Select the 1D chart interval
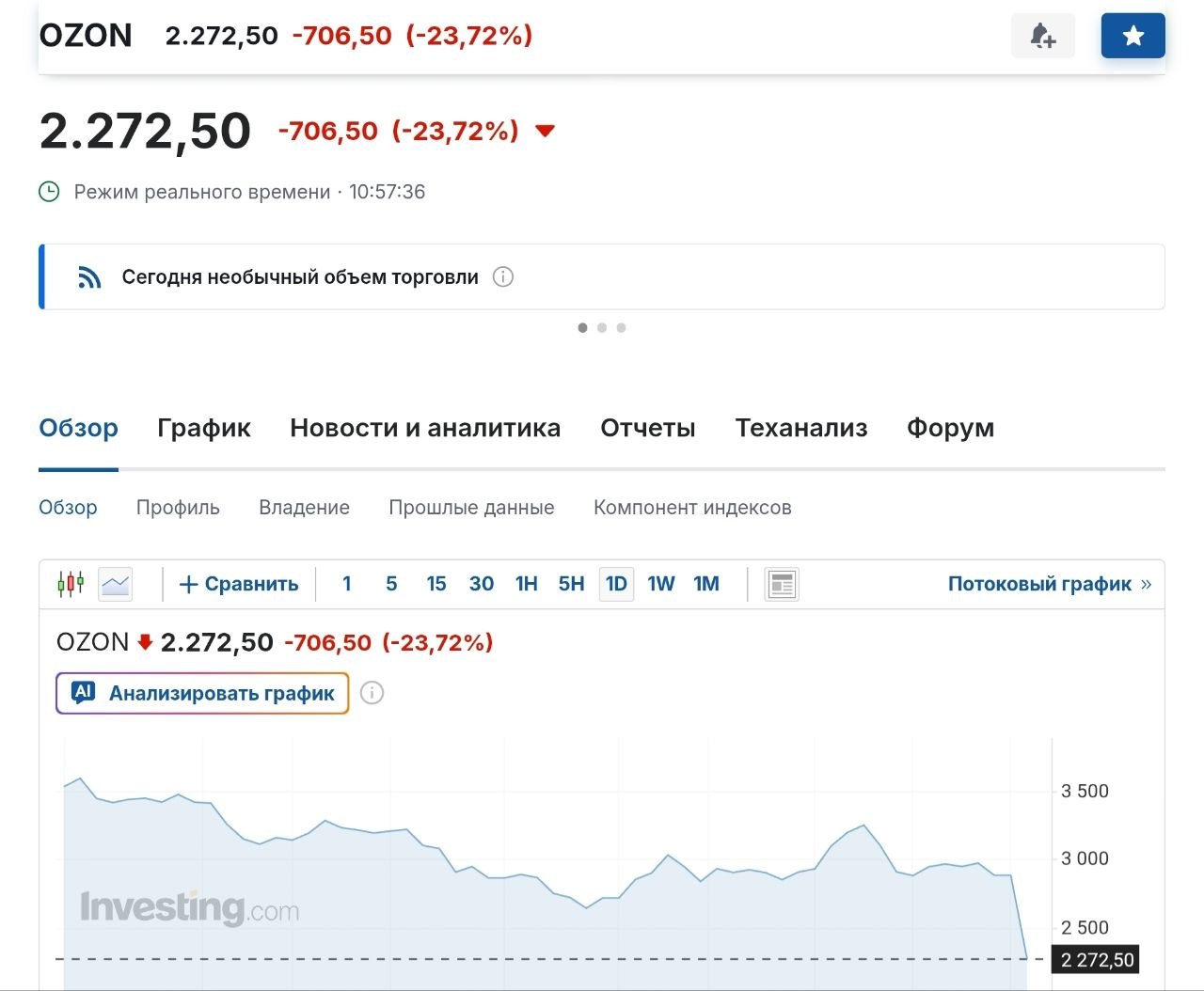The width and height of the screenshot is (1204, 991). click(x=616, y=584)
